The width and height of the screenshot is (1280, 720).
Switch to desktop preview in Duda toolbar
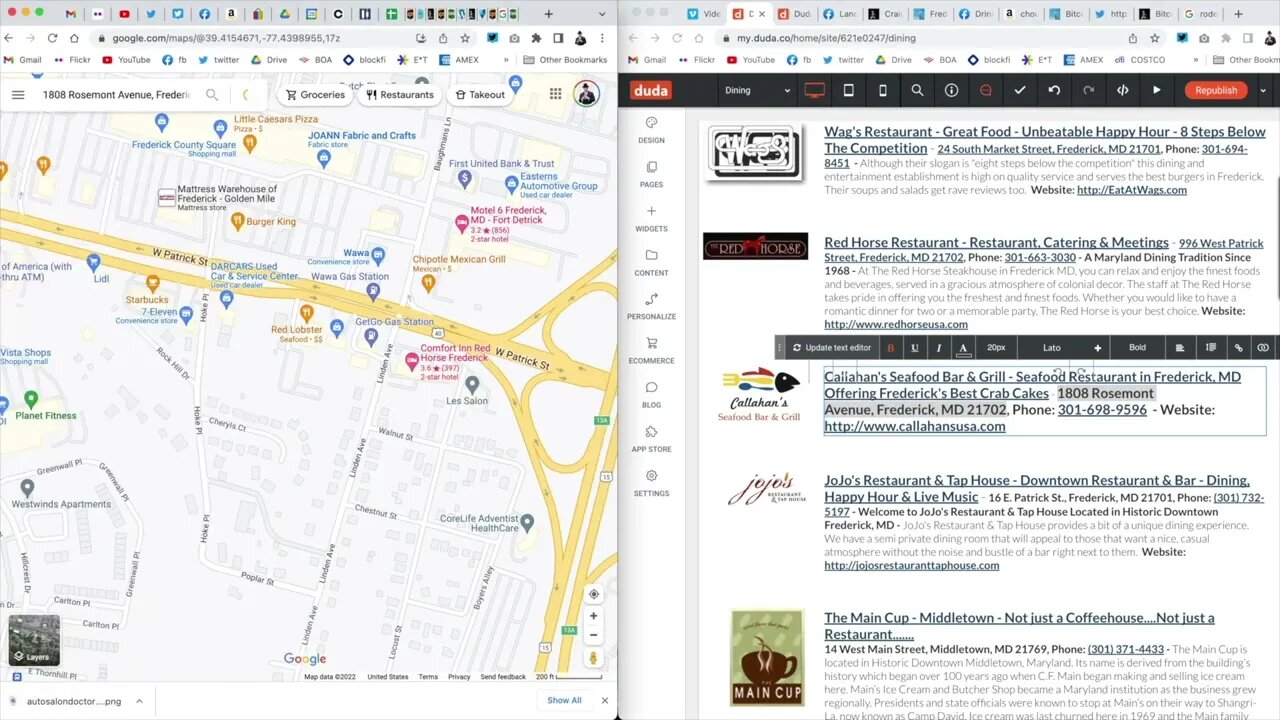tap(814, 90)
